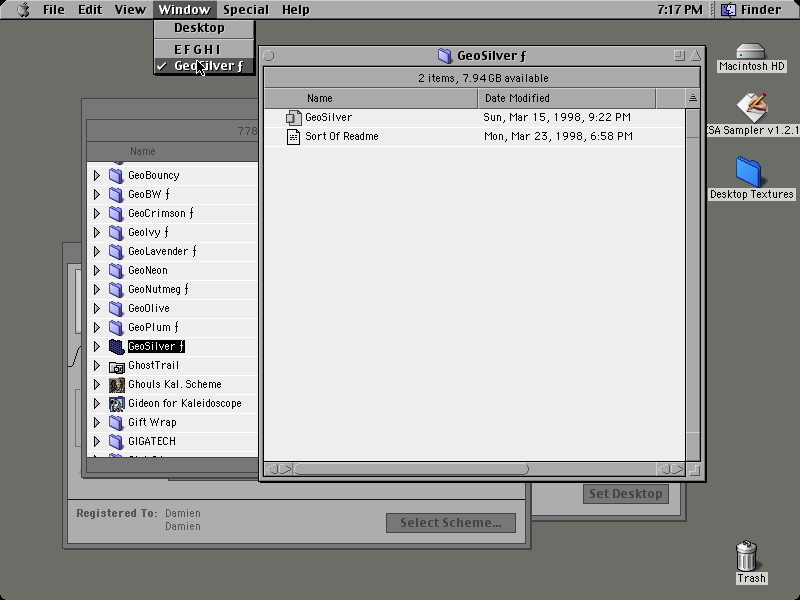The height and width of the screenshot is (600, 800).
Task: Sort by the Date Modified column header
Action: pos(567,98)
